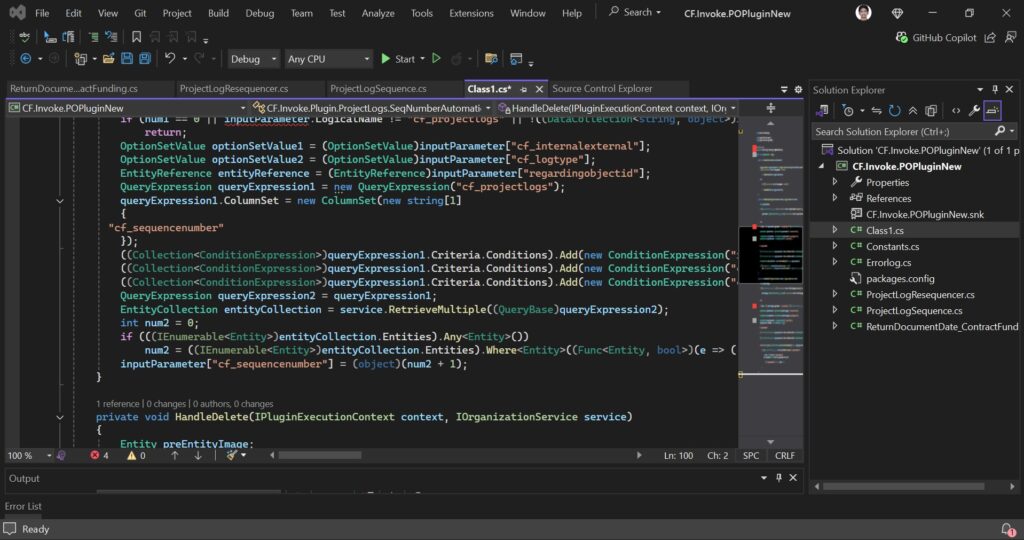Click the Error List panel tab
The height and width of the screenshot is (540, 1024).
[x=23, y=506]
